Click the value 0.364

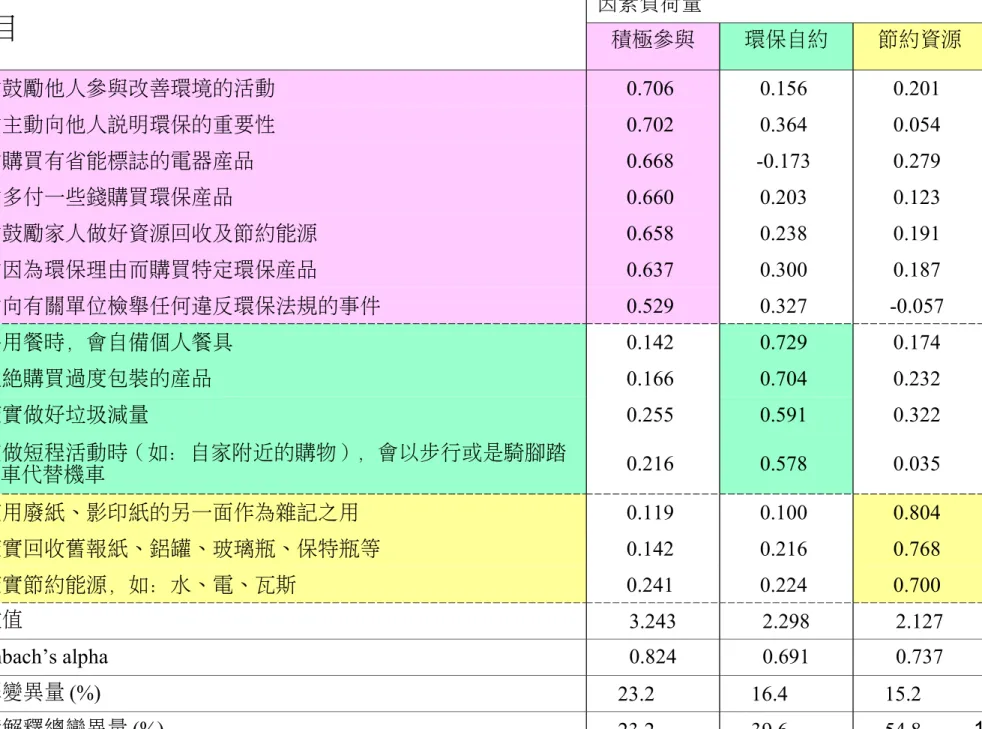[783, 125]
